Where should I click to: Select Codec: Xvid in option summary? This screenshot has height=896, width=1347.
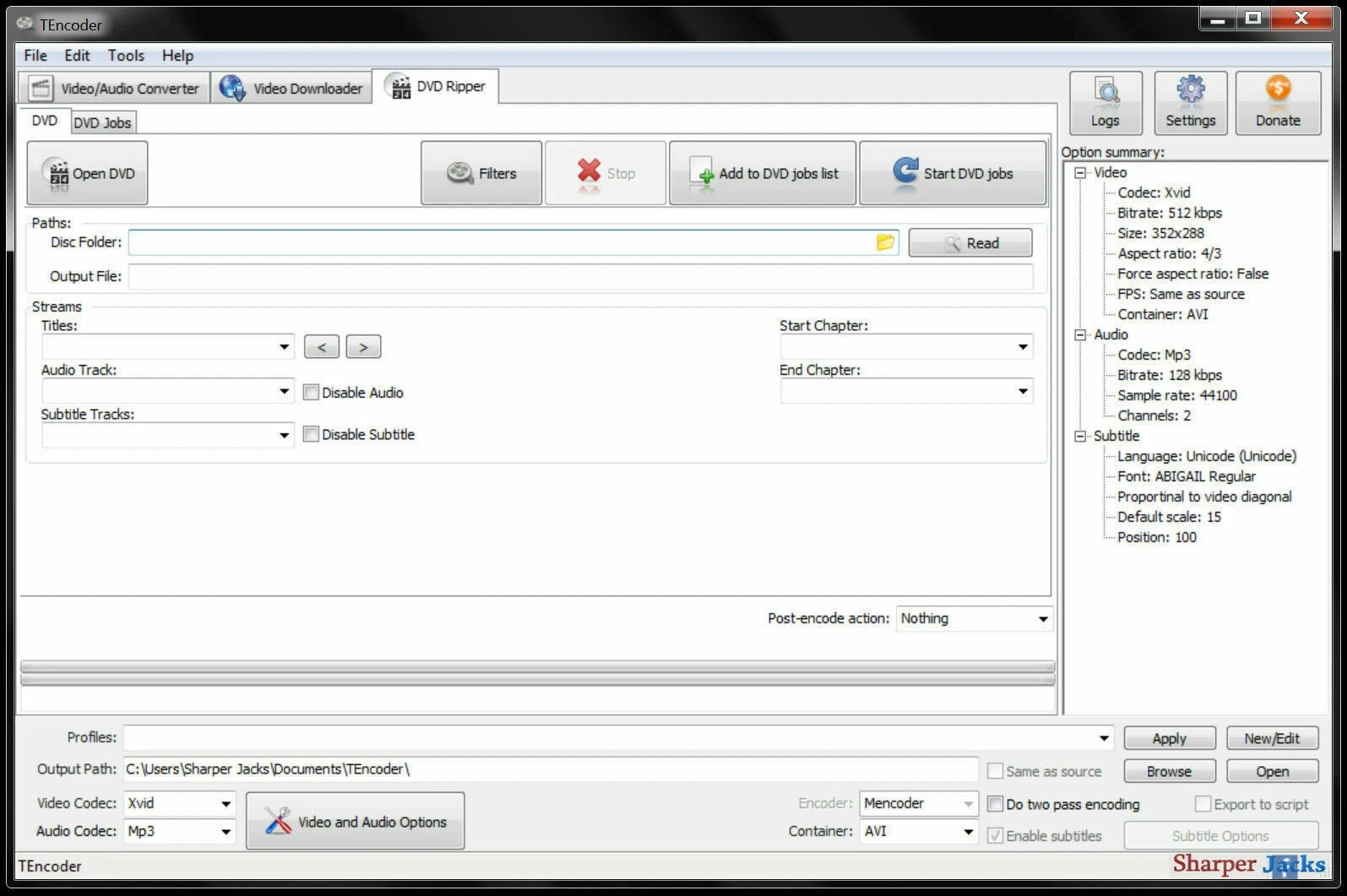click(x=1154, y=193)
